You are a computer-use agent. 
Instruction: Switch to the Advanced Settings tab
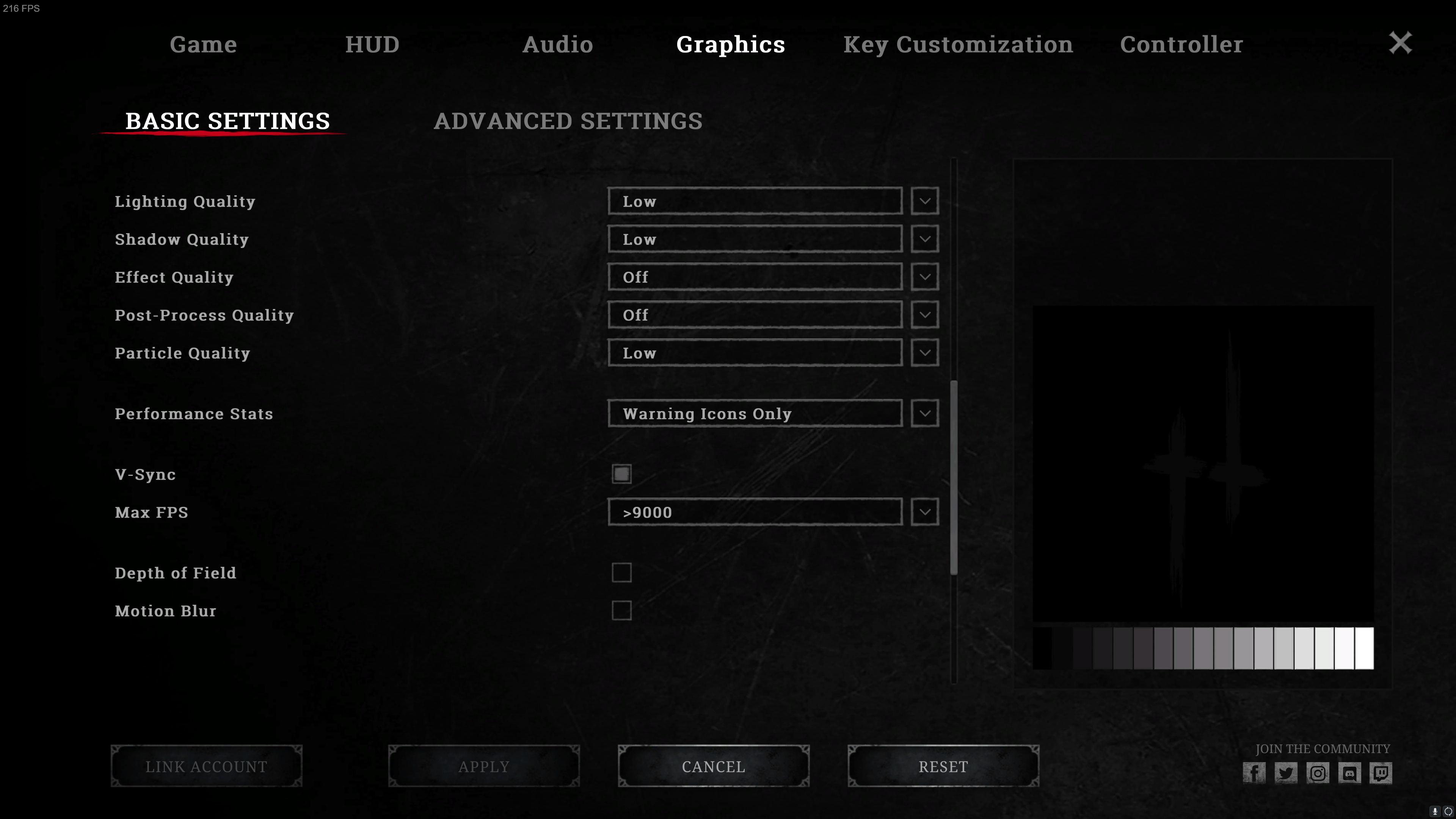[568, 121]
